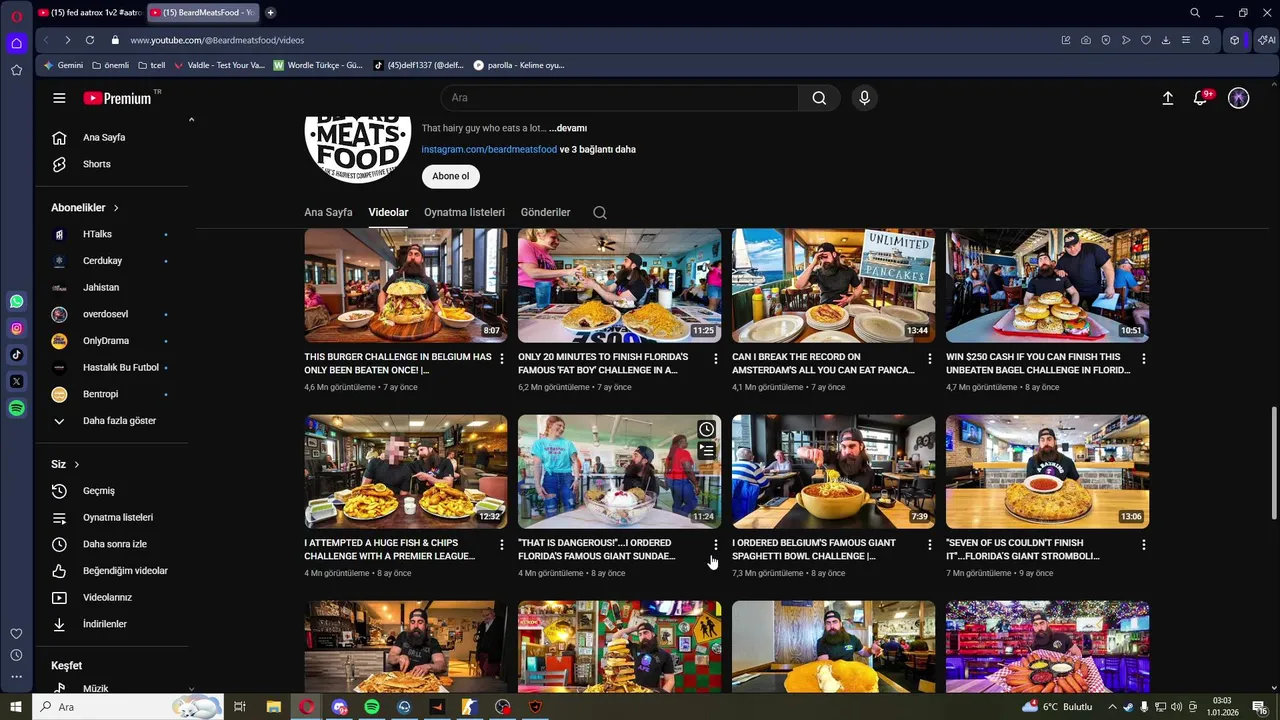Click the YouTube Premium logo
This screenshot has width=1280, height=720.
[x=117, y=98]
